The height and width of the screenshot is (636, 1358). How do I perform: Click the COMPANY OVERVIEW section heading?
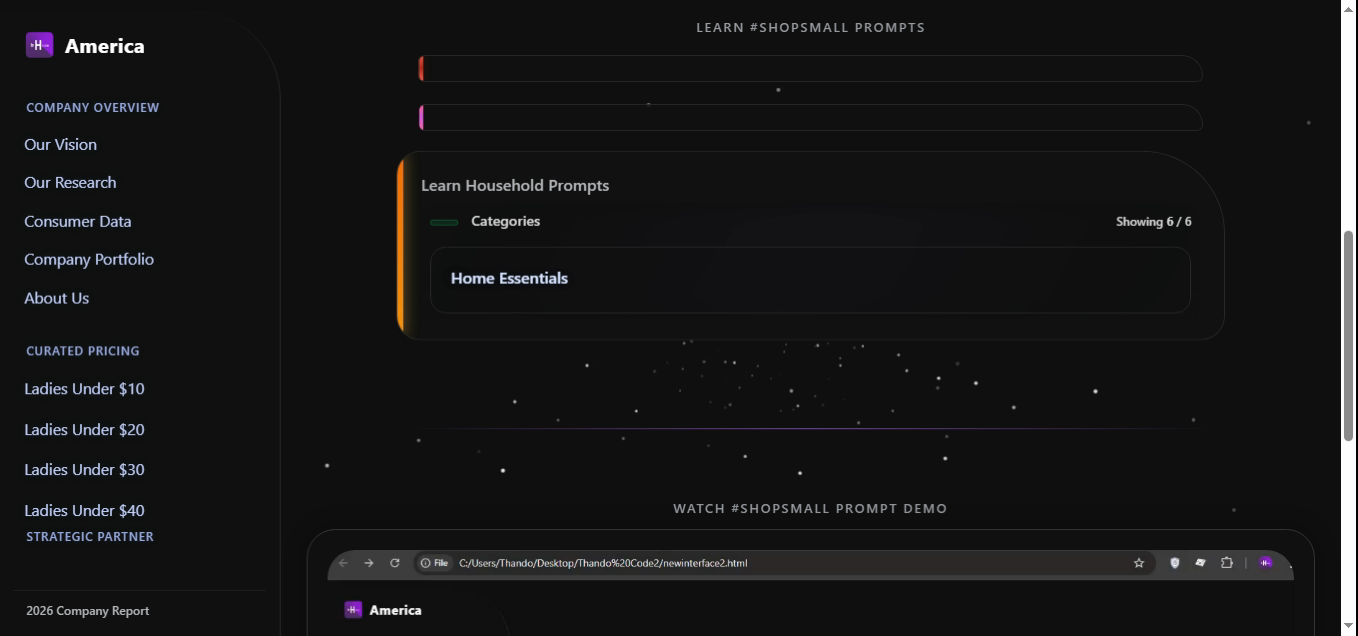pyautogui.click(x=92, y=107)
